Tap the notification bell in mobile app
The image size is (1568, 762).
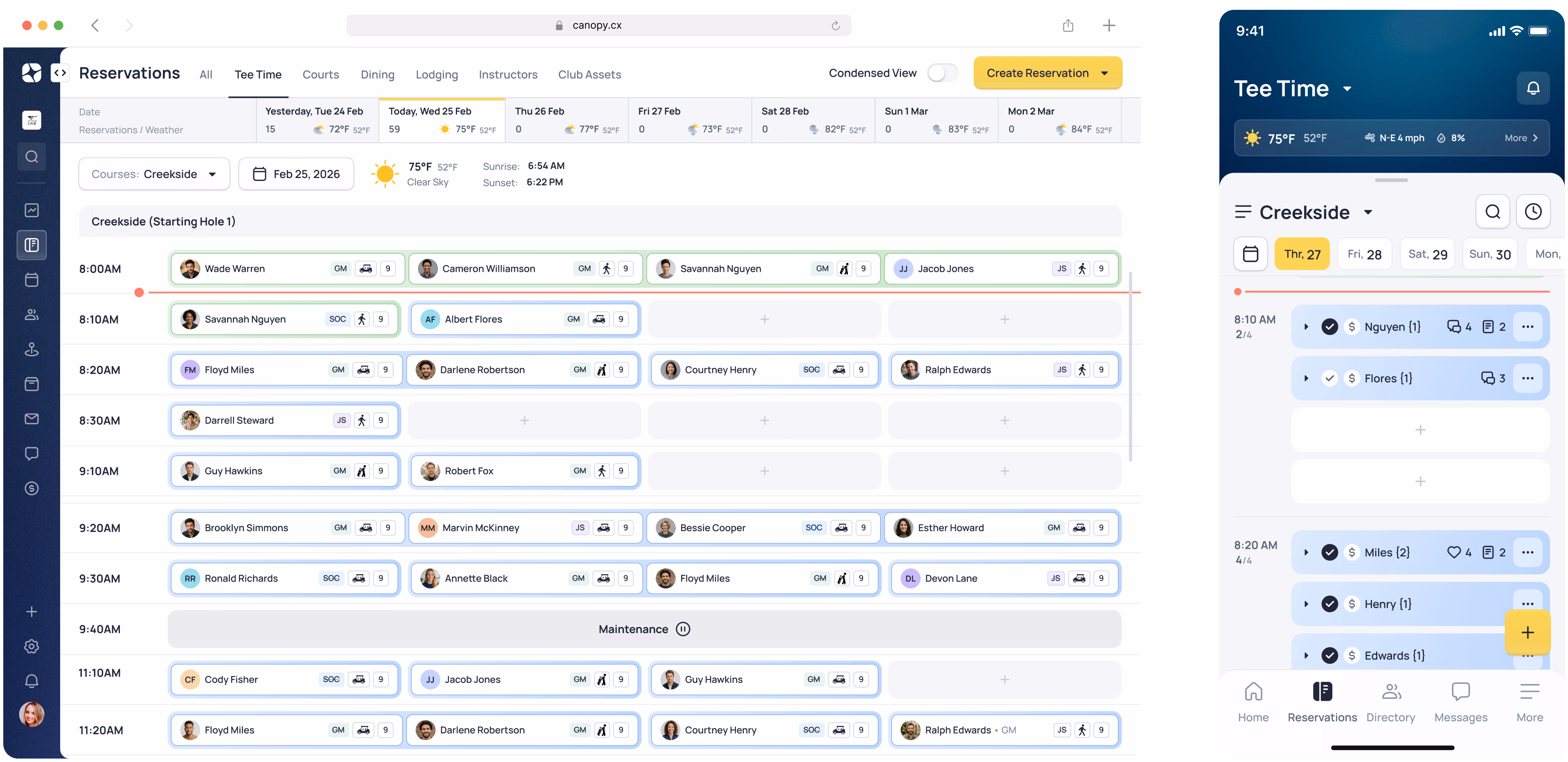pyautogui.click(x=1533, y=88)
